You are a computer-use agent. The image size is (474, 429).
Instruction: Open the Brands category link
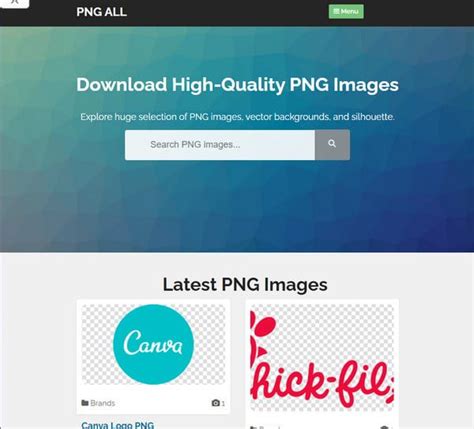click(103, 403)
